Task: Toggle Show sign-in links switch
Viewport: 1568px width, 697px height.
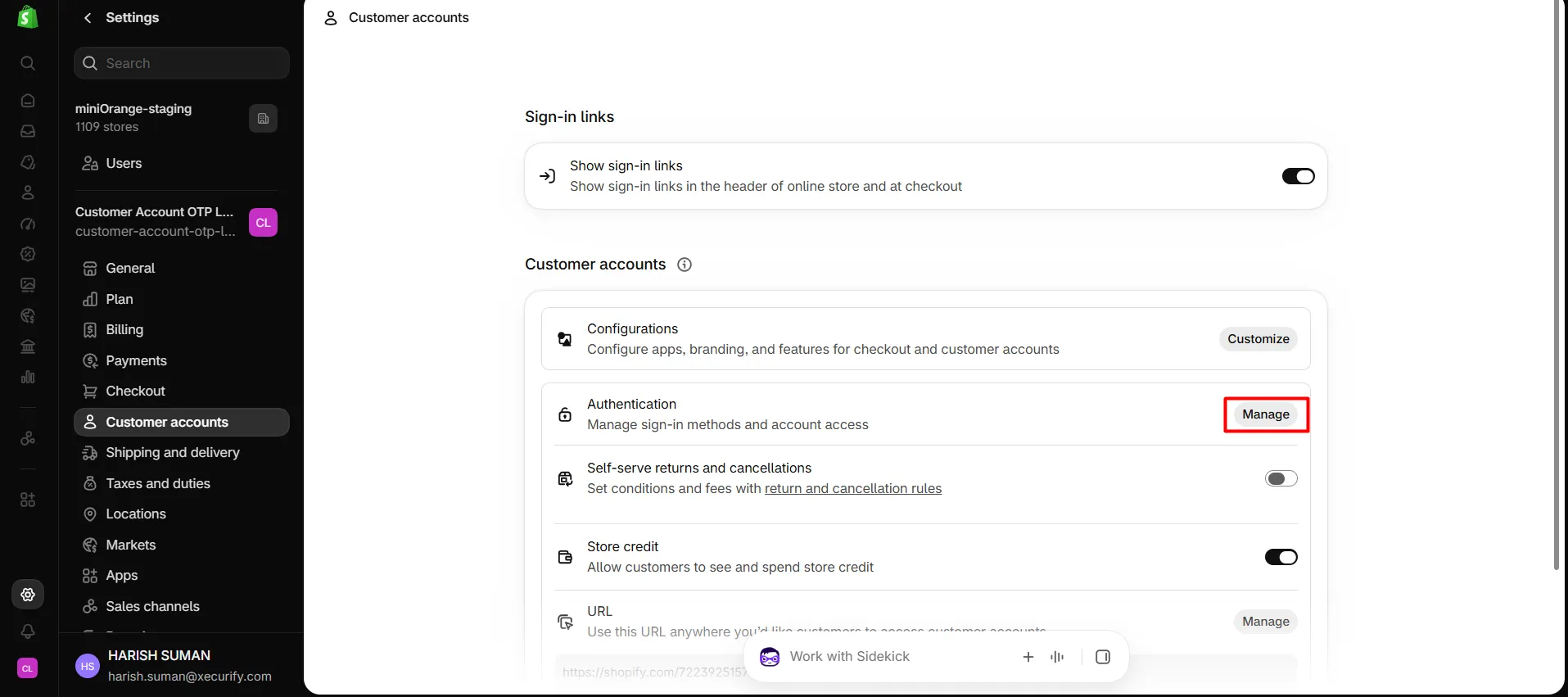Action: 1298,176
